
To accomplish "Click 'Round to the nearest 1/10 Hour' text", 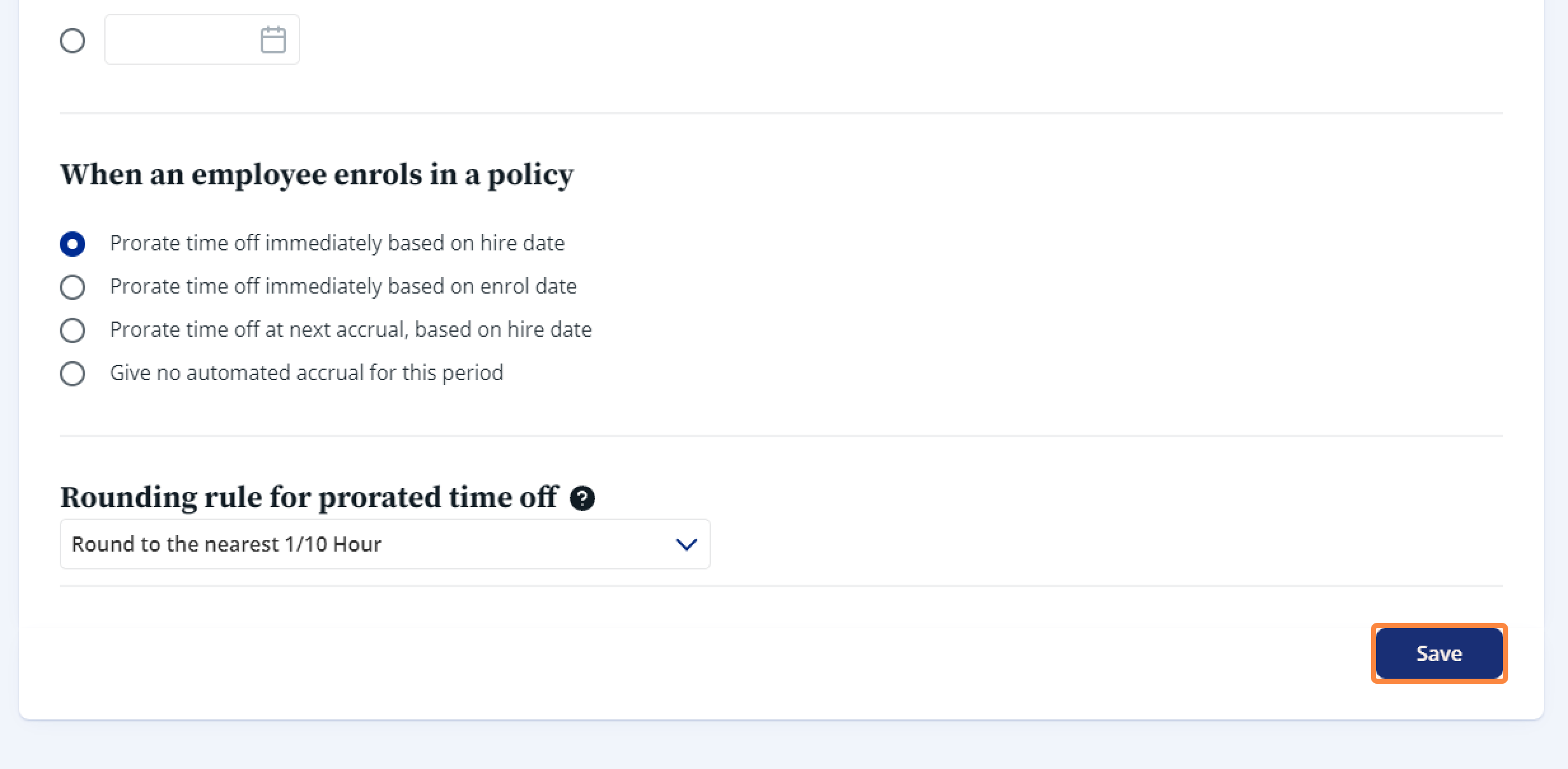I will 226,545.
